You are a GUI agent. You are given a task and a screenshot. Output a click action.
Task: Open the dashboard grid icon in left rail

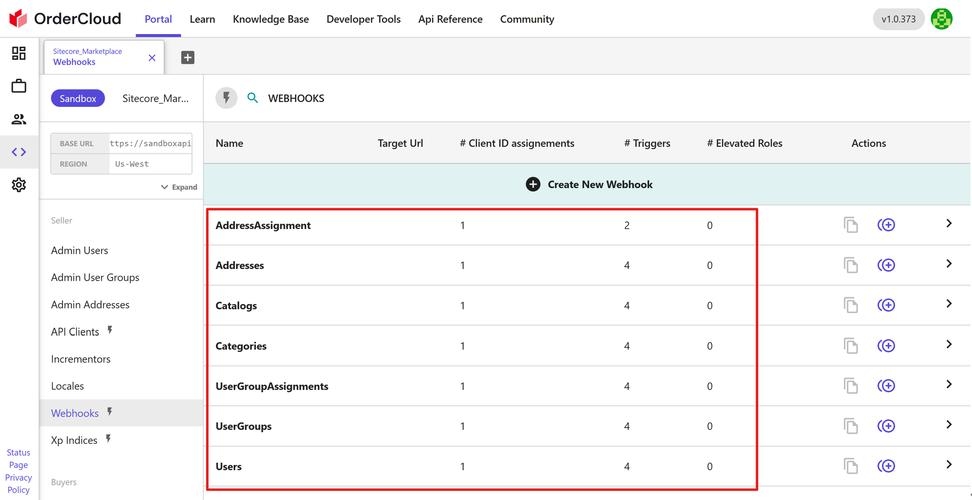[19, 54]
